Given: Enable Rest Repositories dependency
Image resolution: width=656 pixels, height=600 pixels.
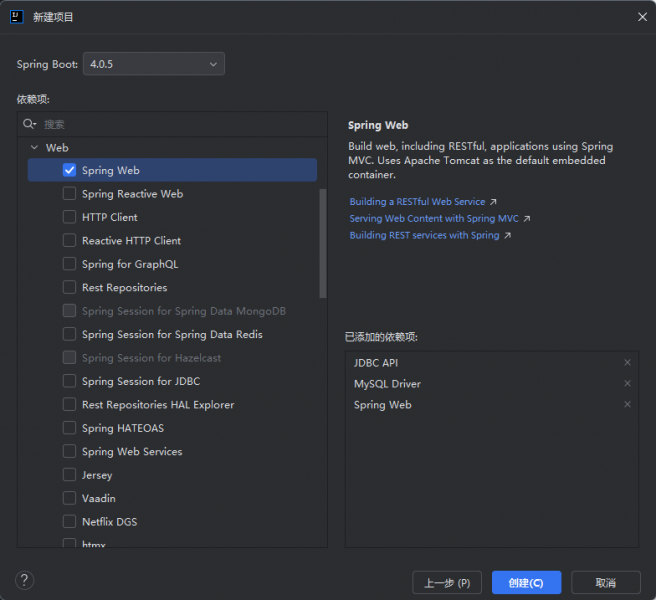Looking at the screenshot, I should pos(69,287).
